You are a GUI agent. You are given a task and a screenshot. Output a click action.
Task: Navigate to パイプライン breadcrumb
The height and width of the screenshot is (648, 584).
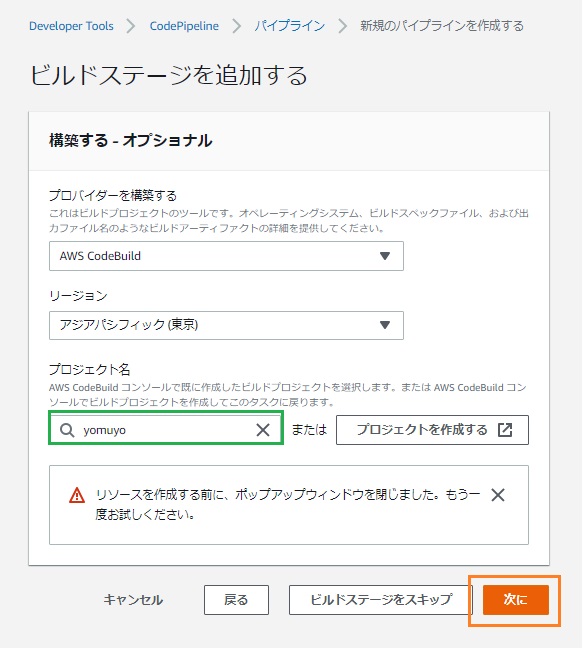tap(290, 26)
